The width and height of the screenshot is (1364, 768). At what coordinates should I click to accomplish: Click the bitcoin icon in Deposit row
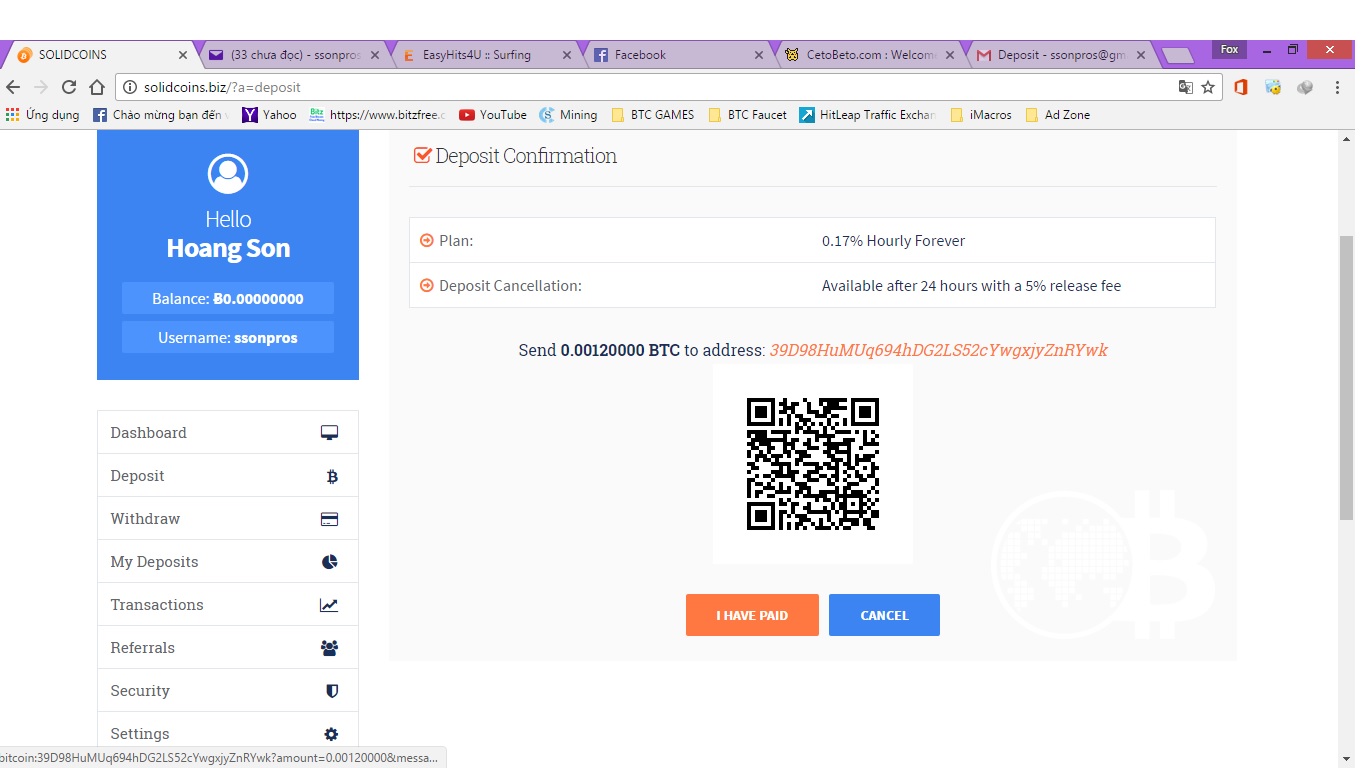click(332, 477)
